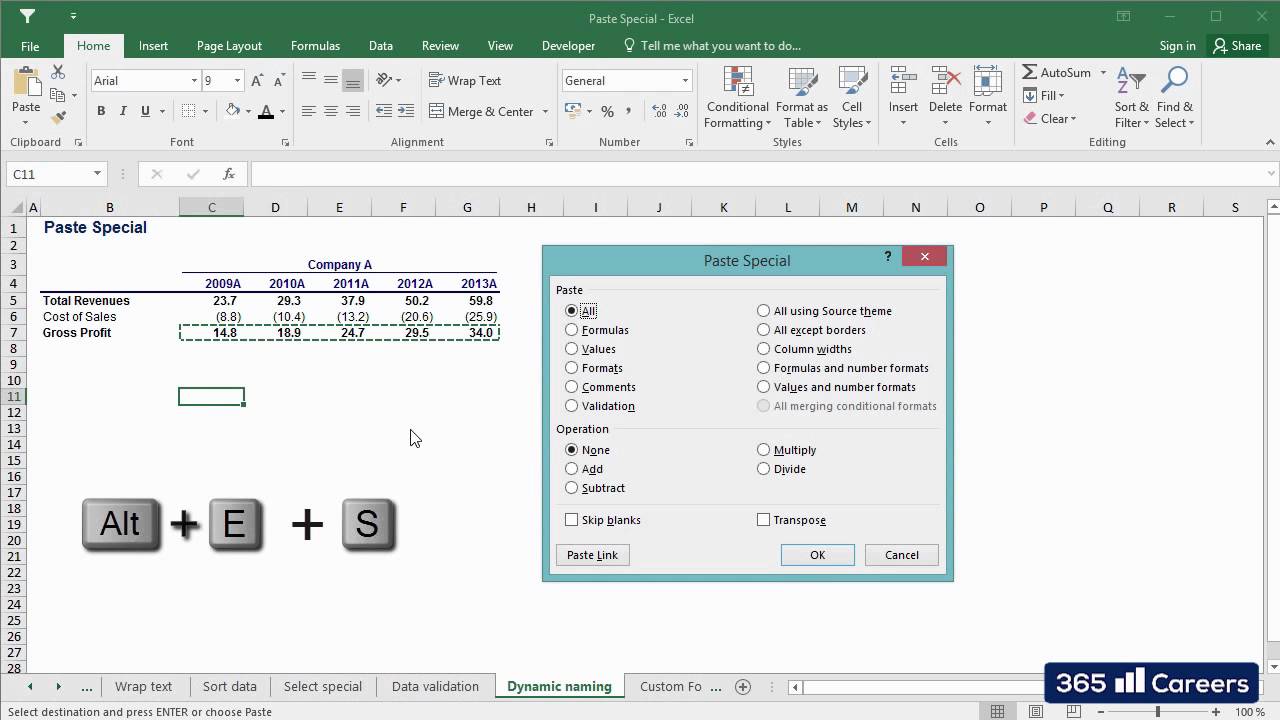Check the Skip blanks checkbox
Image resolution: width=1280 pixels, height=720 pixels.
pyautogui.click(x=572, y=520)
